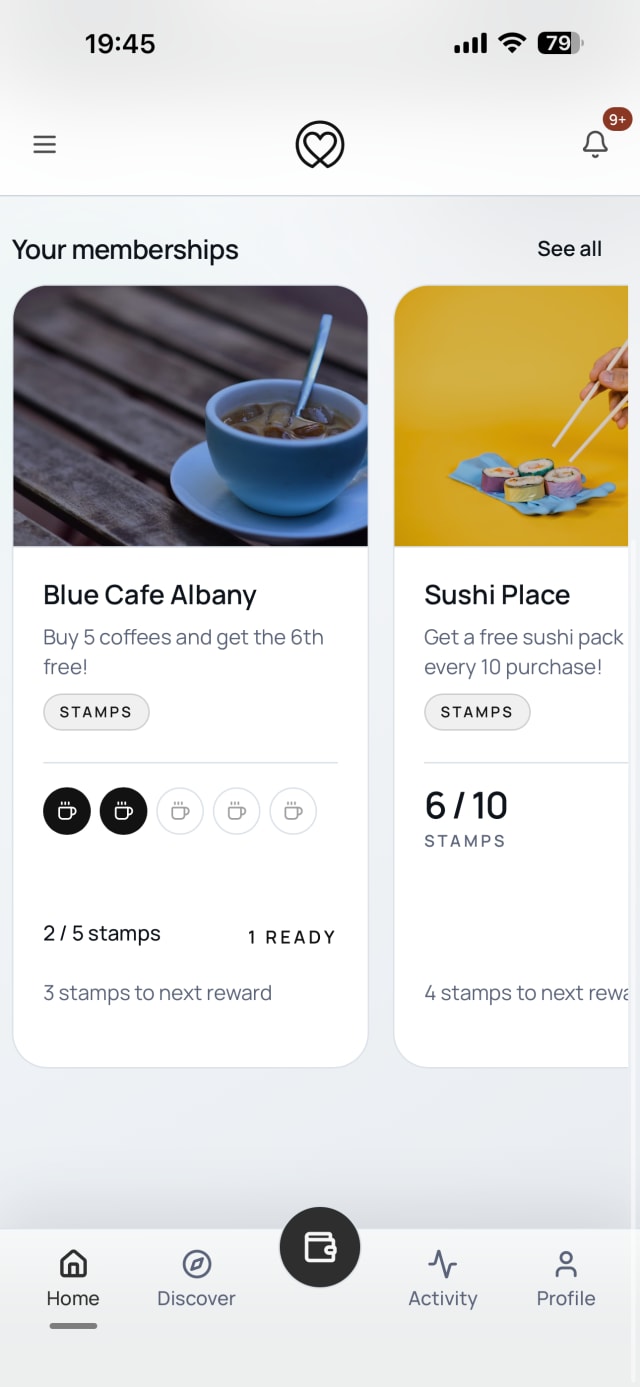This screenshot has width=640, height=1387.
Task: Tap STAMPS tag on Blue Cafe Albany
Action: 96,712
